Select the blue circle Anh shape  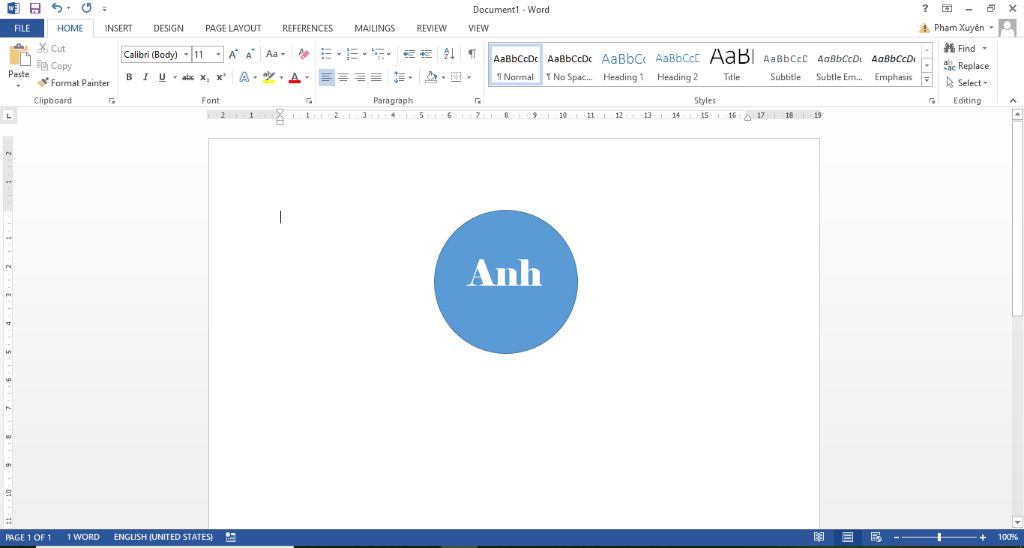(505, 282)
